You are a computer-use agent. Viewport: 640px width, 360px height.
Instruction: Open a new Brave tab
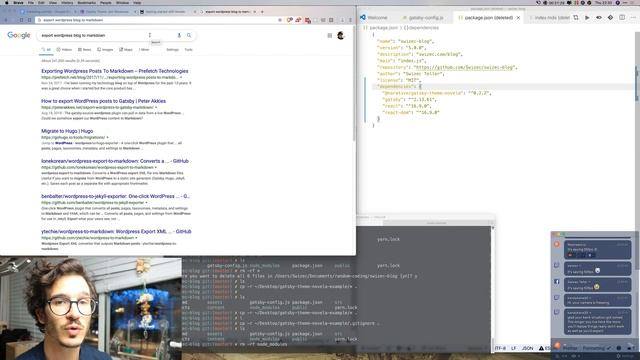point(262,12)
